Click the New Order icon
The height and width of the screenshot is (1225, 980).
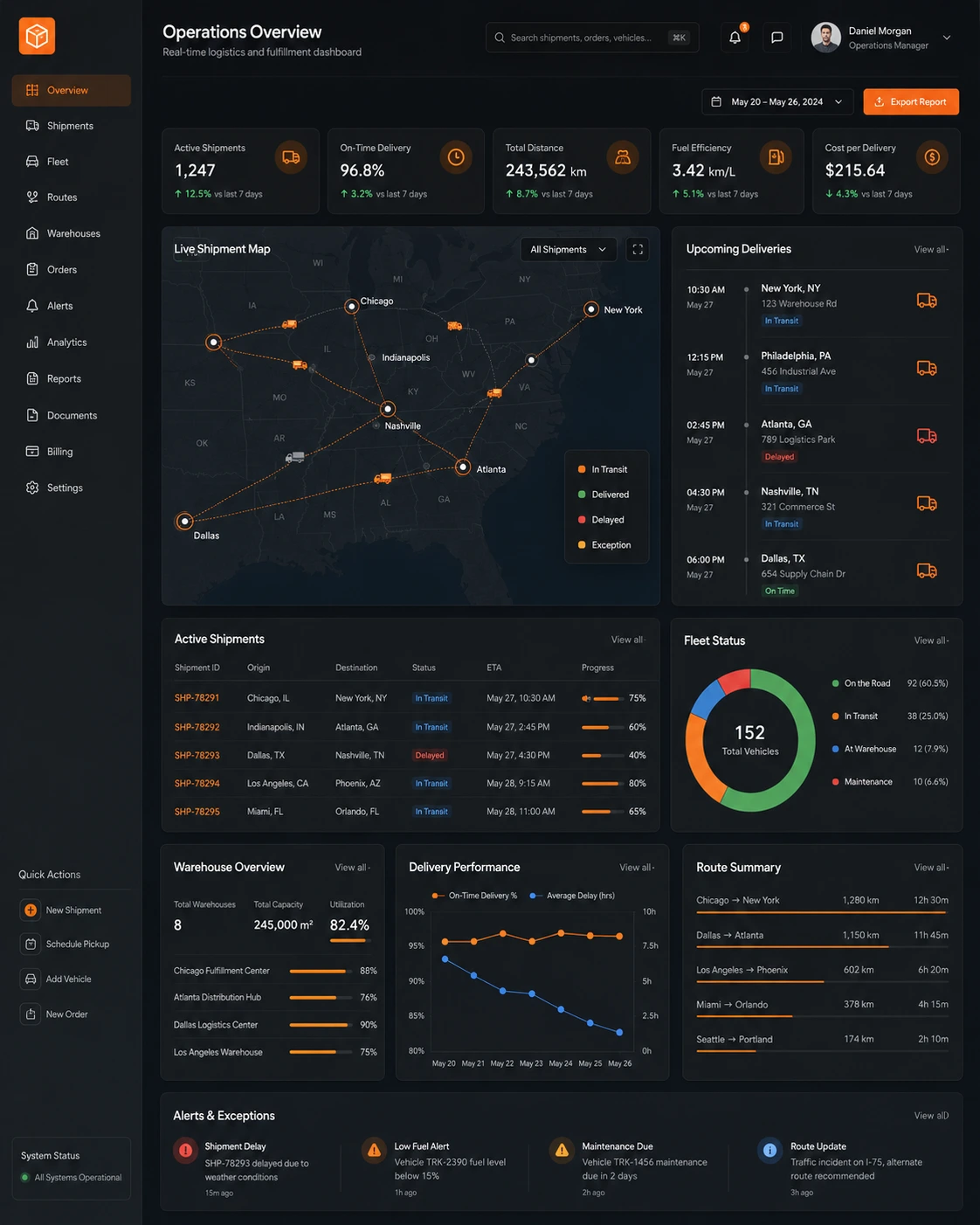point(31,1014)
